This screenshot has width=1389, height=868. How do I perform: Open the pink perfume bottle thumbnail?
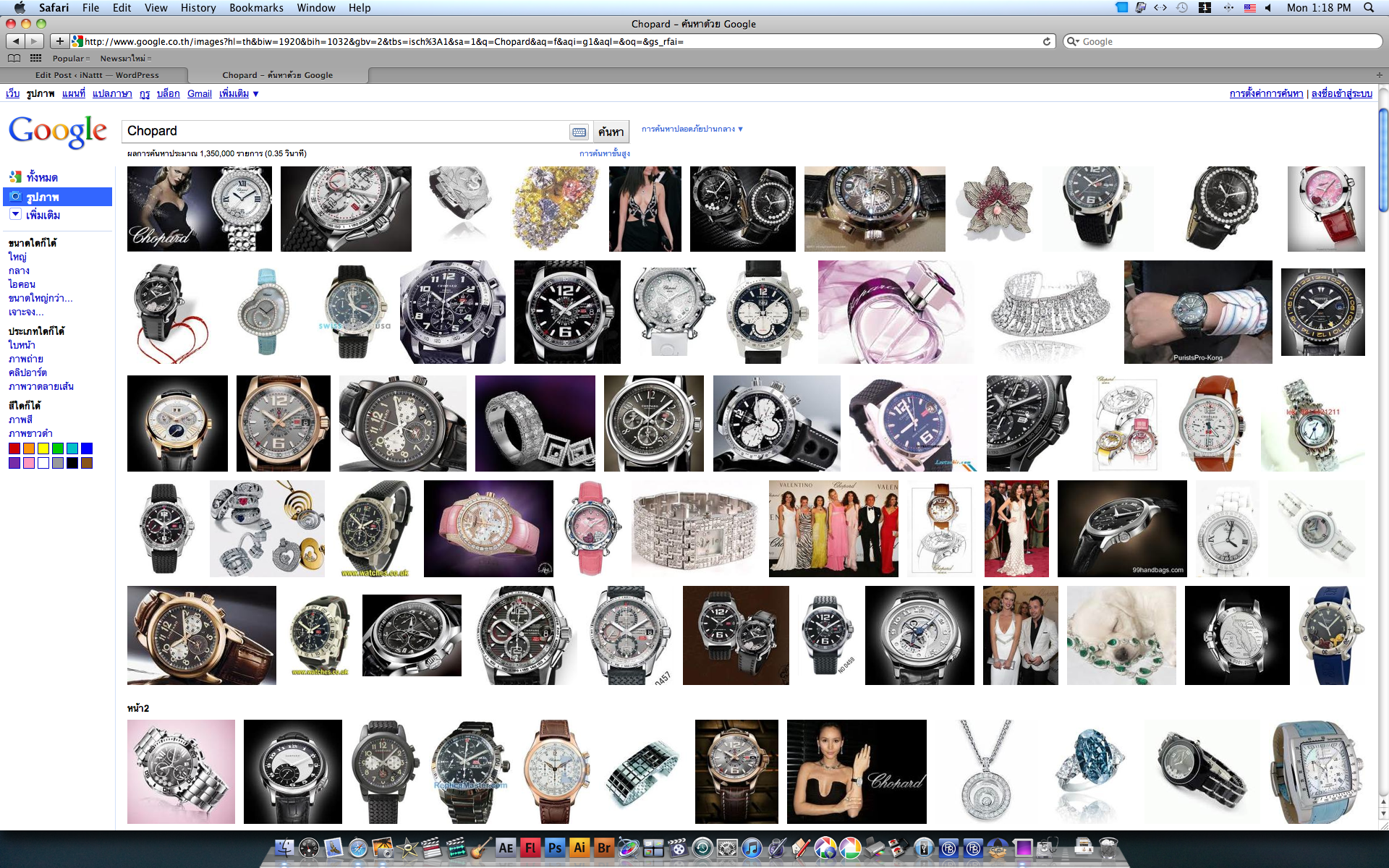(x=896, y=312)
